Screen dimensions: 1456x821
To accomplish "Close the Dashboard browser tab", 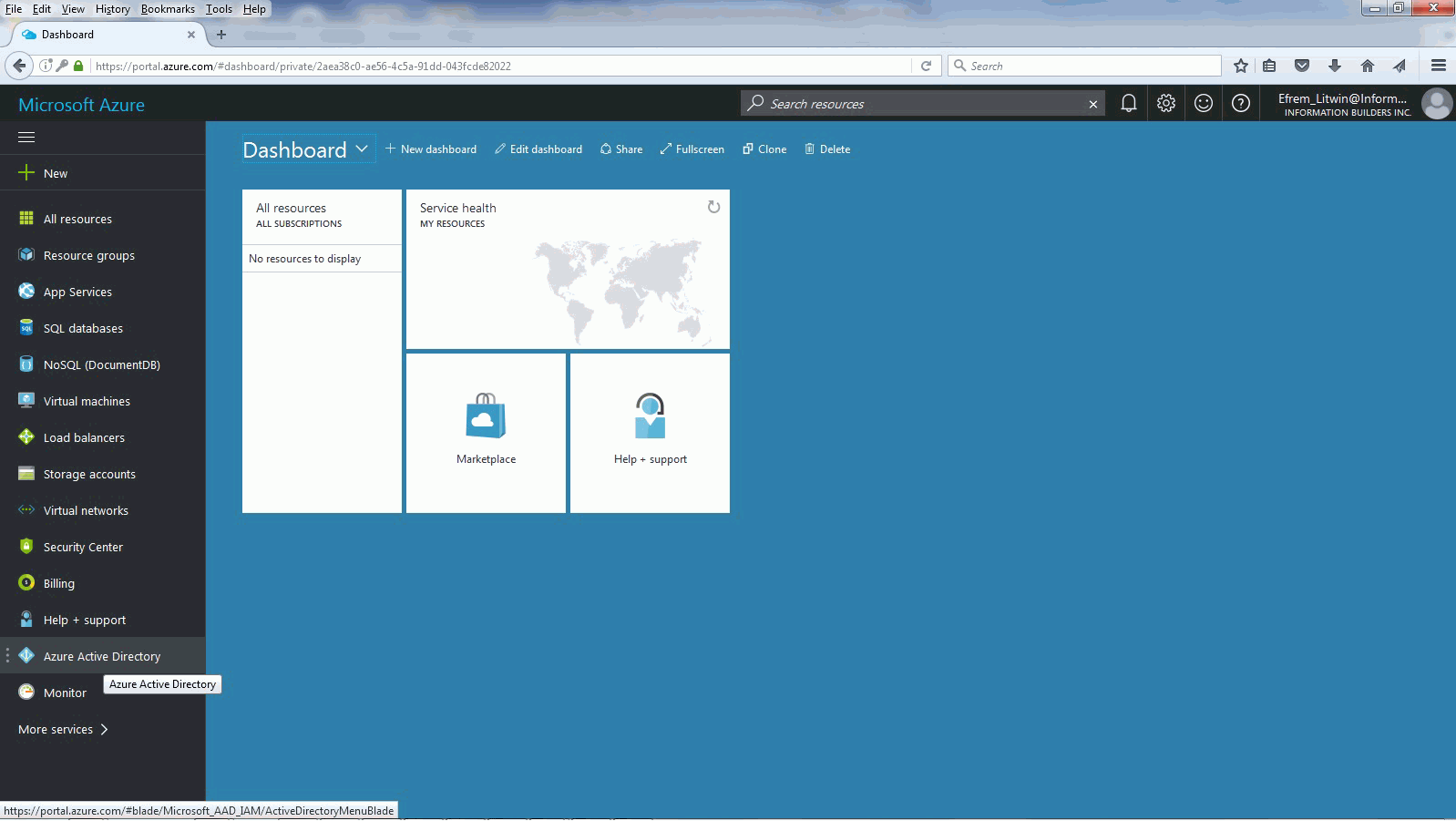I will point(190,35).
